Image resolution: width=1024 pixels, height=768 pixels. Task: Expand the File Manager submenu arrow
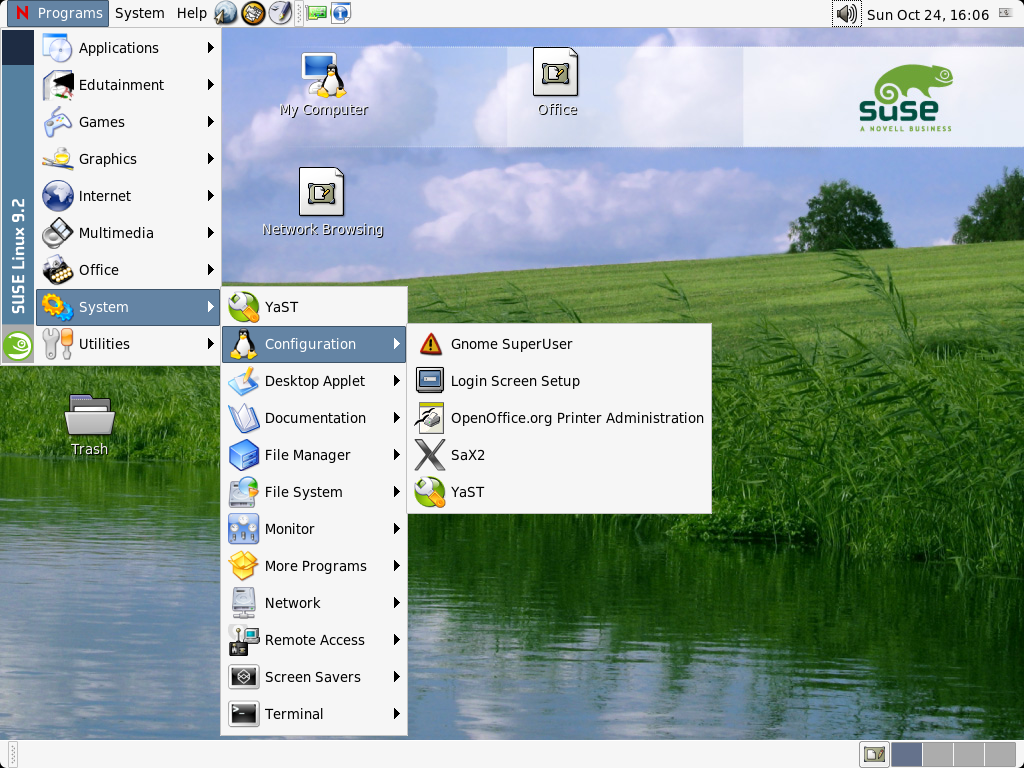click(396, 455)
